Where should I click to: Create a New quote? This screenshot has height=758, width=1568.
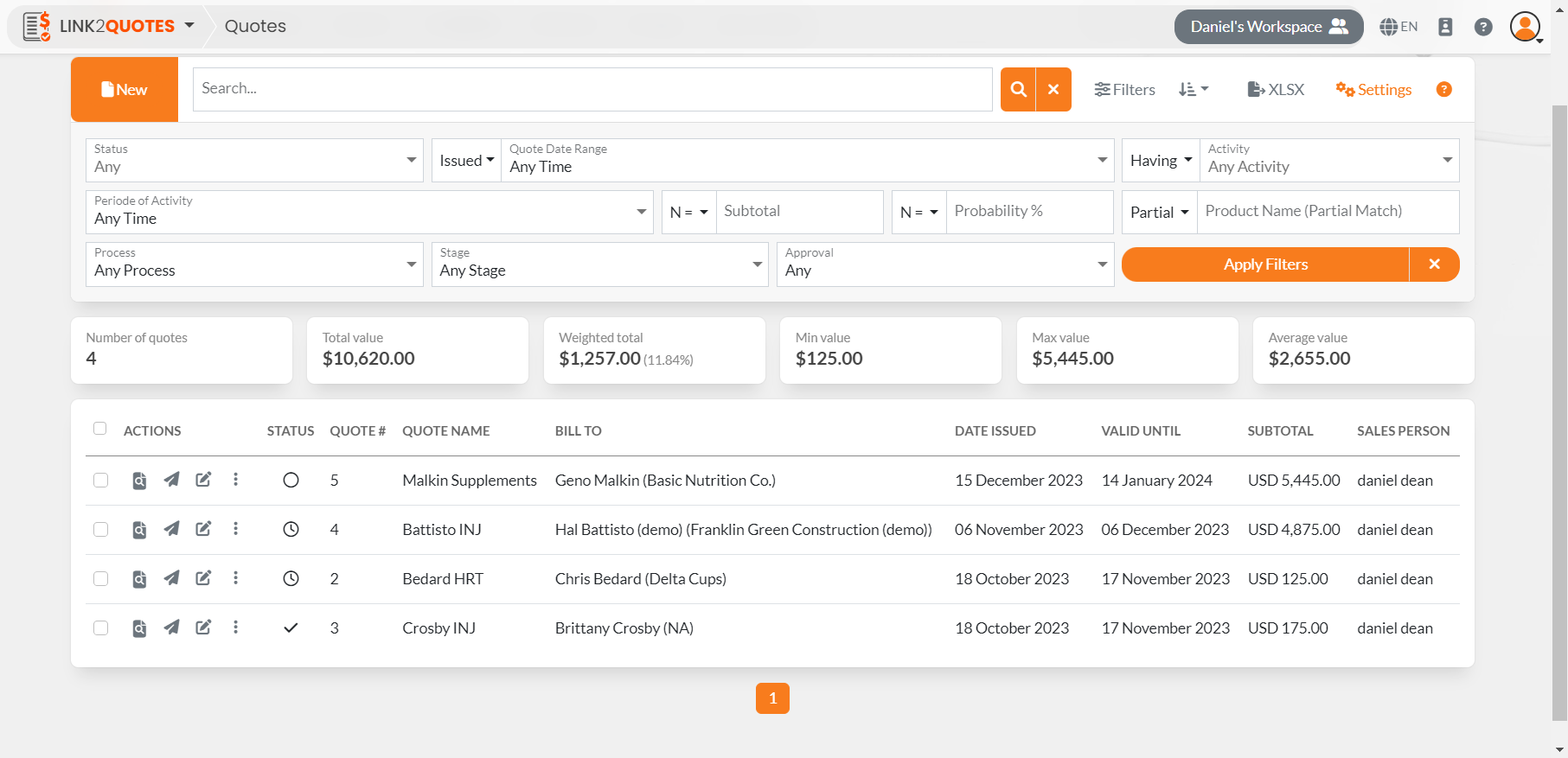[x=125, y=89]
